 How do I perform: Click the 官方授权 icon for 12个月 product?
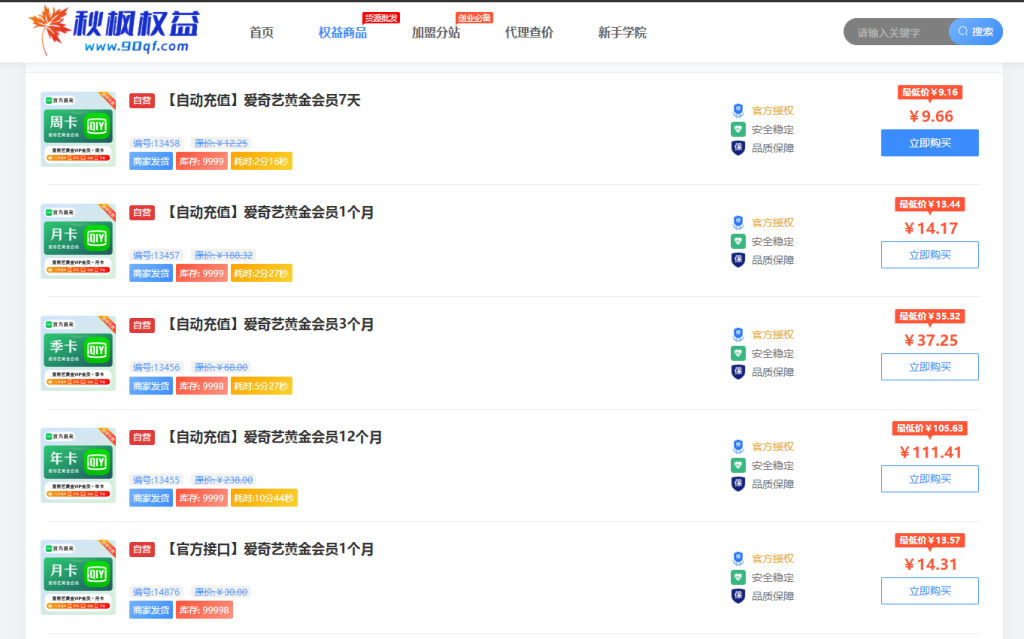point(738,446)
